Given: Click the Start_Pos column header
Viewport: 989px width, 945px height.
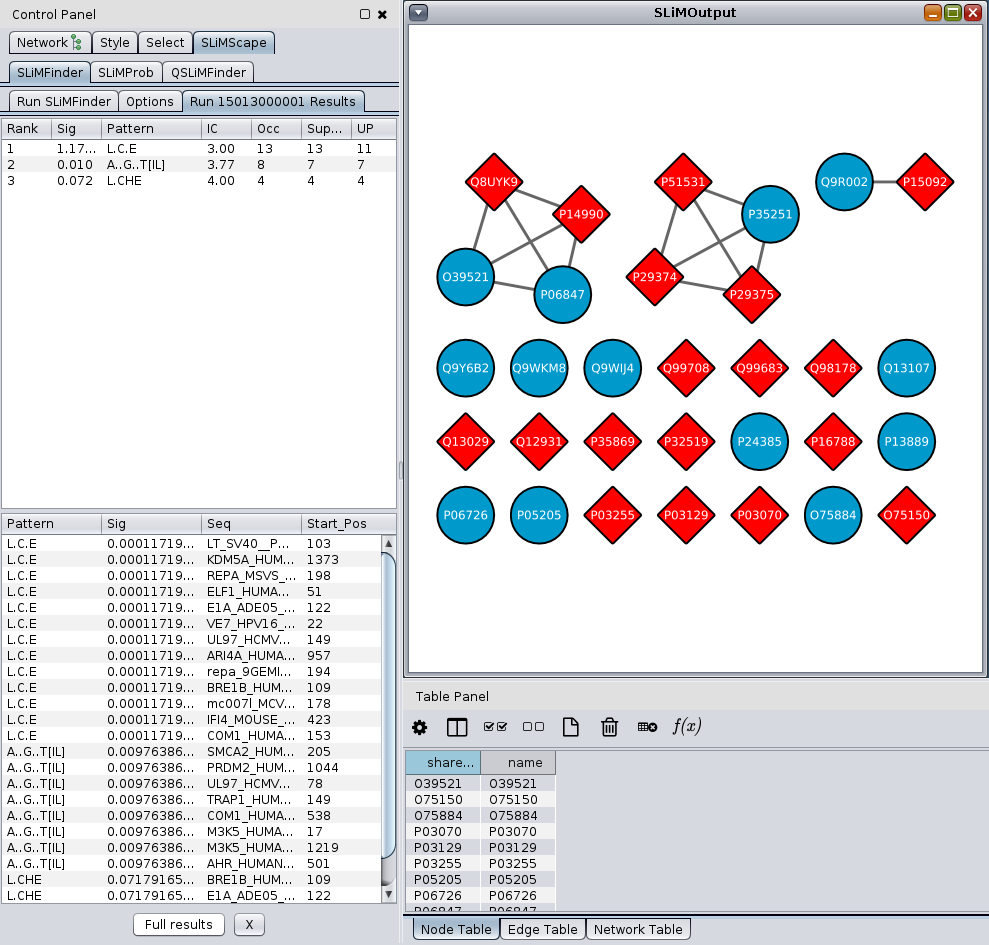Looking at the screenshot, I should [x=348, y=524].
